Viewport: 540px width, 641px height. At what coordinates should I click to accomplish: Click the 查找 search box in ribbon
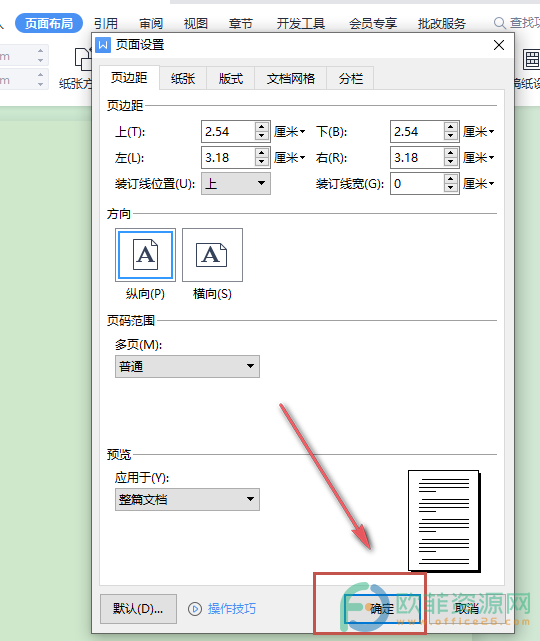(x=517, y=23)
